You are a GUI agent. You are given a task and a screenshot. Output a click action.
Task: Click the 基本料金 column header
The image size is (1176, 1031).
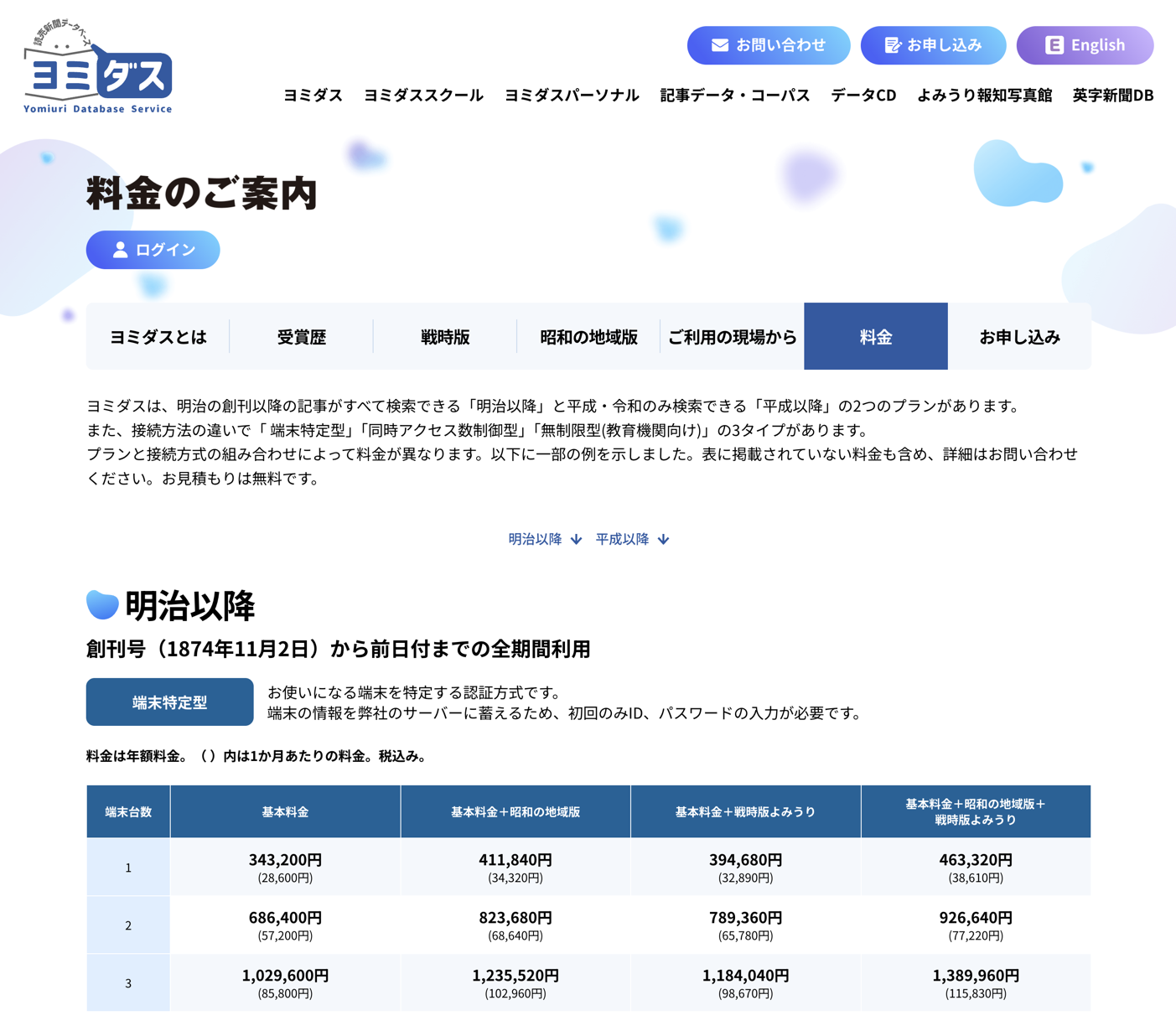[x=285, y=811]
